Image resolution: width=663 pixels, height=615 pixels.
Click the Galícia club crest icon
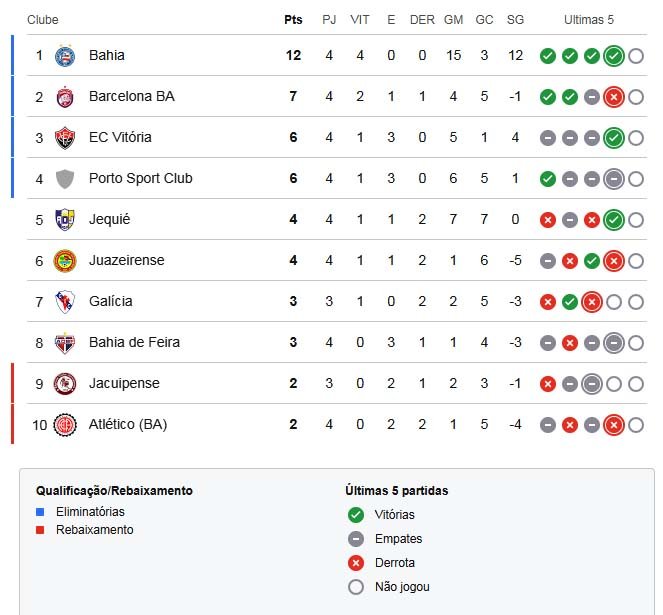coord(65,302)
